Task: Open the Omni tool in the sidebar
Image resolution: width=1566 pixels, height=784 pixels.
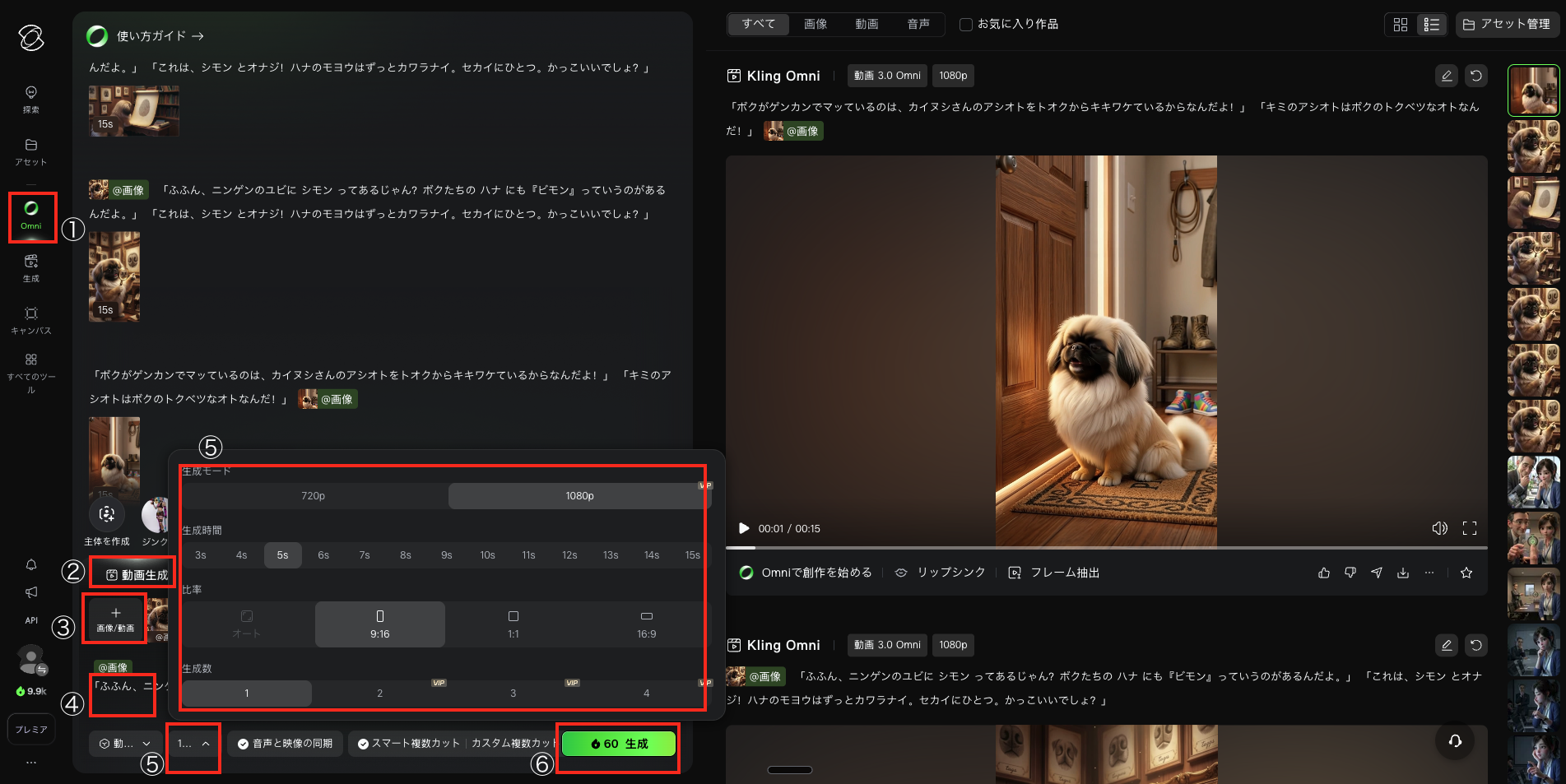Action: point(31,216)
